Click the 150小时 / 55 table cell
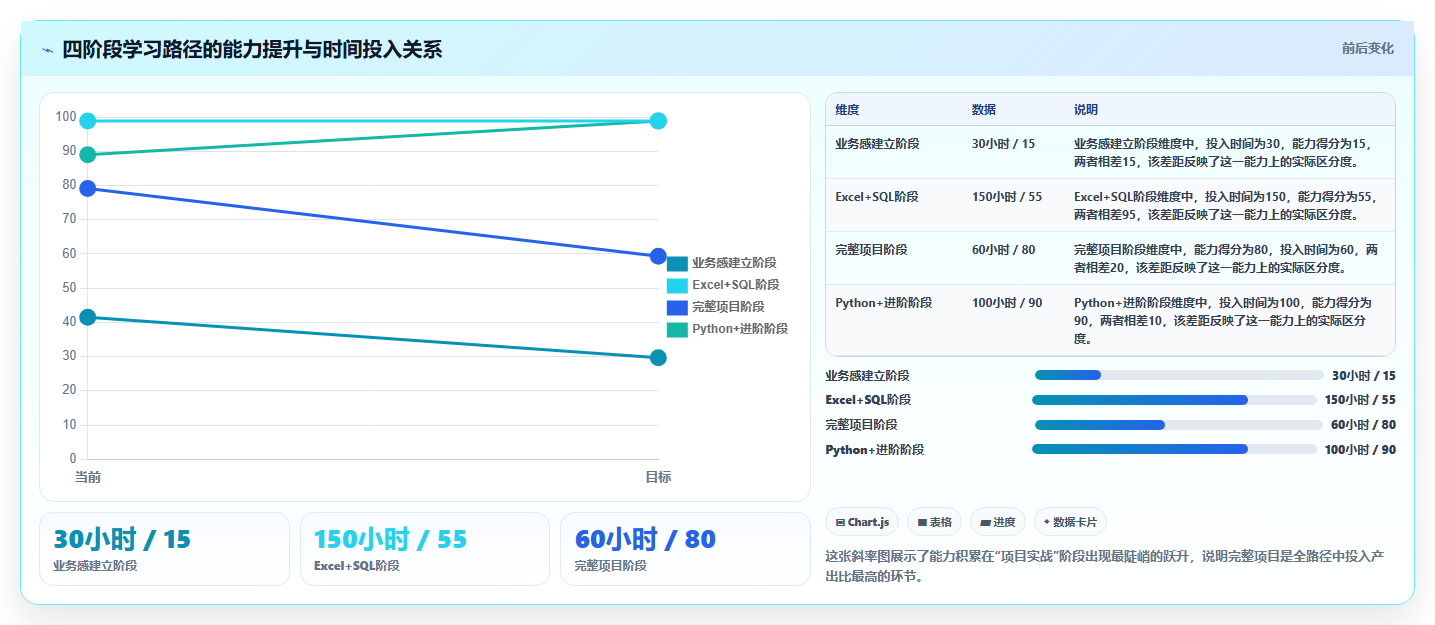The width and height of the screenshot is (1435, 625). tap(1007, 197)
